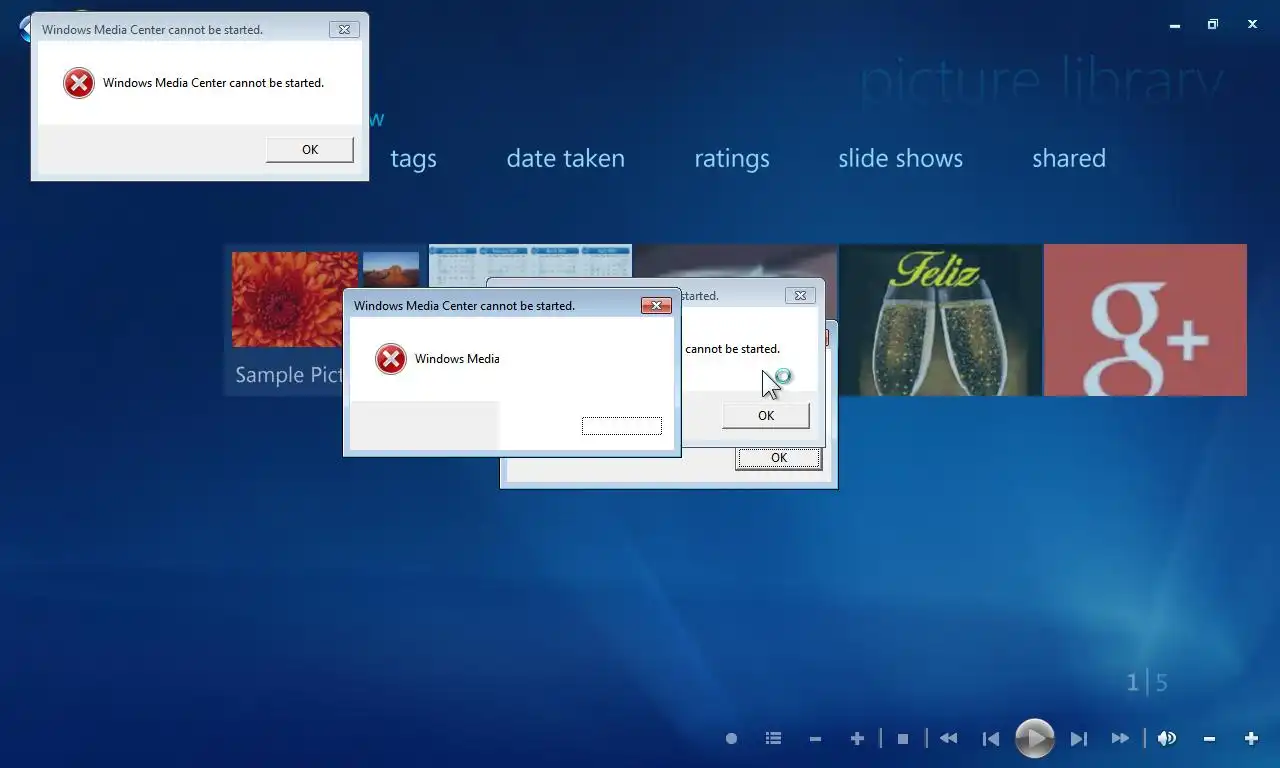Viewport: 1280px width, 768px height.
Task: Close the Media Center window
Action: [x=1252, y=24]
